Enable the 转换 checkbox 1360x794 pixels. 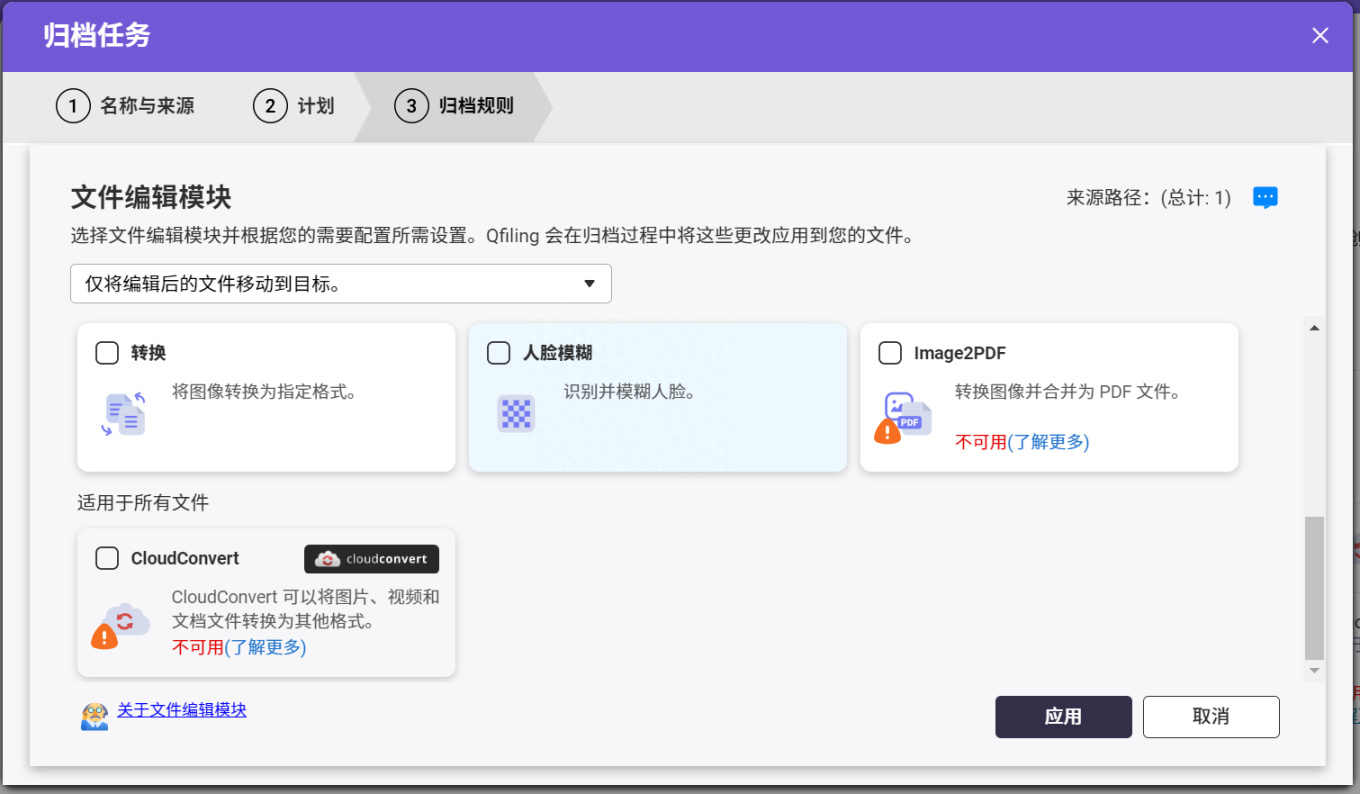point(107,353)
